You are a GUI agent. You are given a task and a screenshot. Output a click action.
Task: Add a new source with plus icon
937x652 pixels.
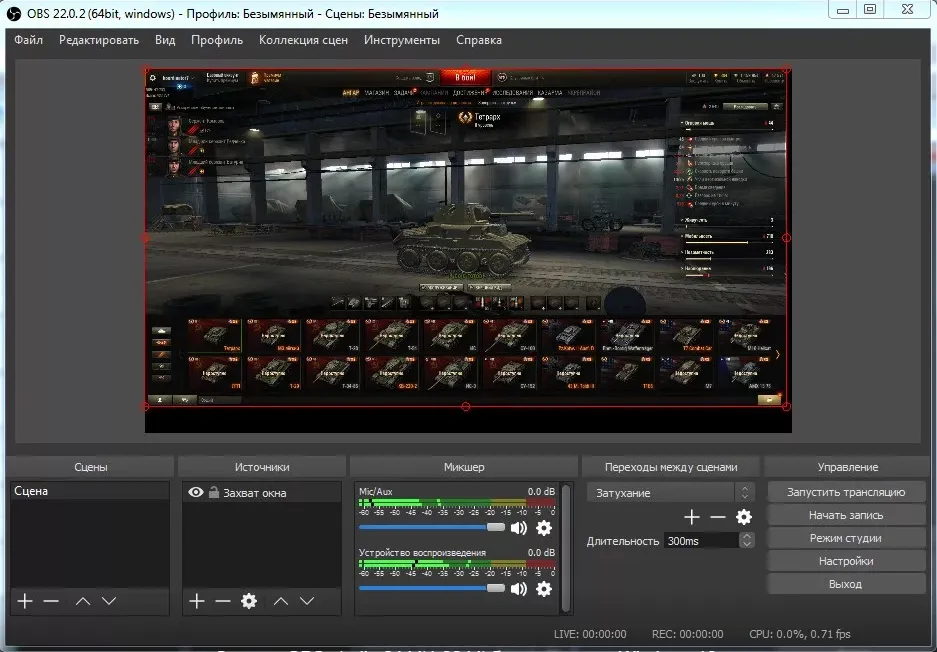[x=197, y=601]
